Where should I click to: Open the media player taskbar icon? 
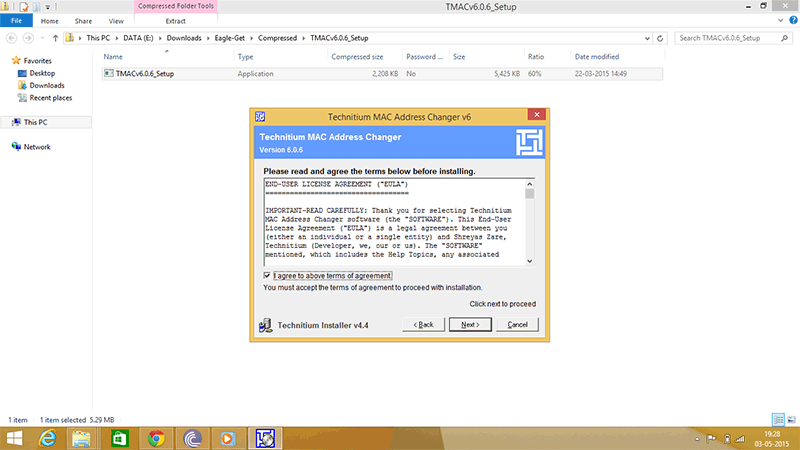pos(228,437)
